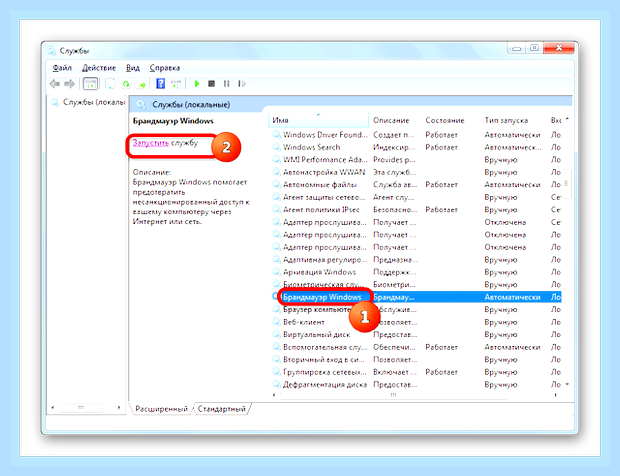
Task: Select the Агент защиты сетево... service row
Action: pos(416,197)
